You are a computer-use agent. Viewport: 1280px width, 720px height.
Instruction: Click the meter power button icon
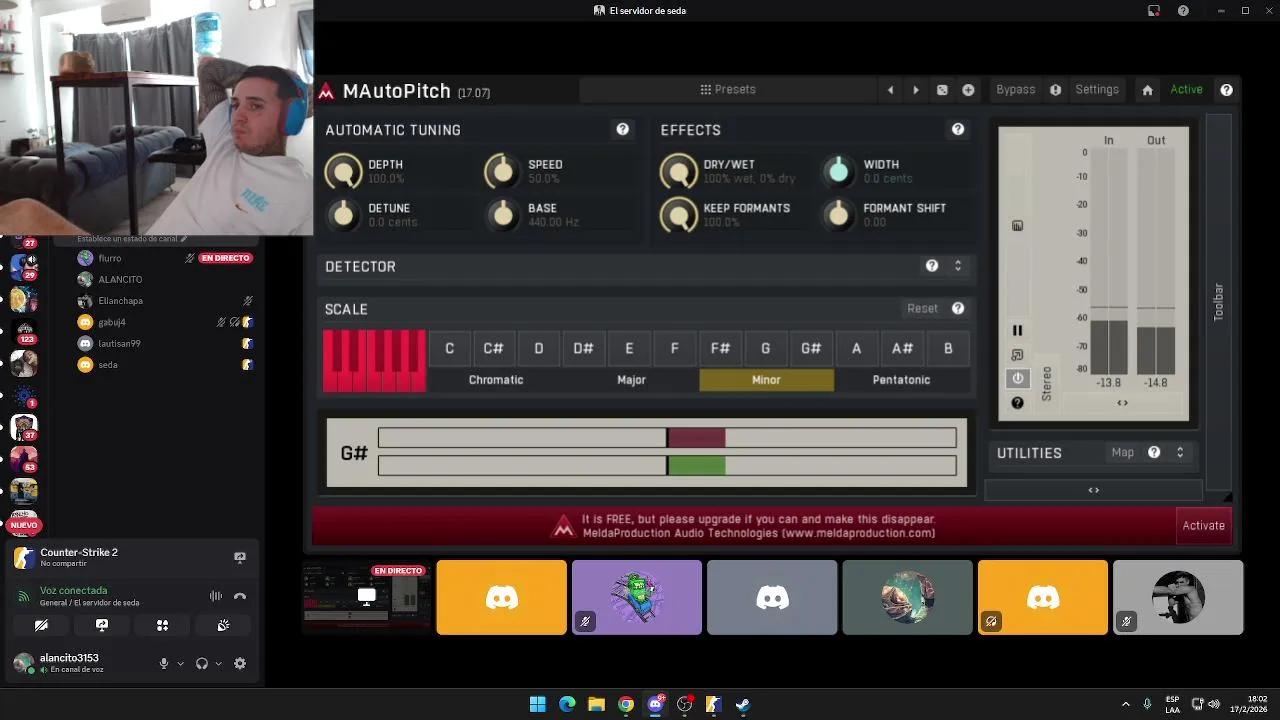point(1017,379)
